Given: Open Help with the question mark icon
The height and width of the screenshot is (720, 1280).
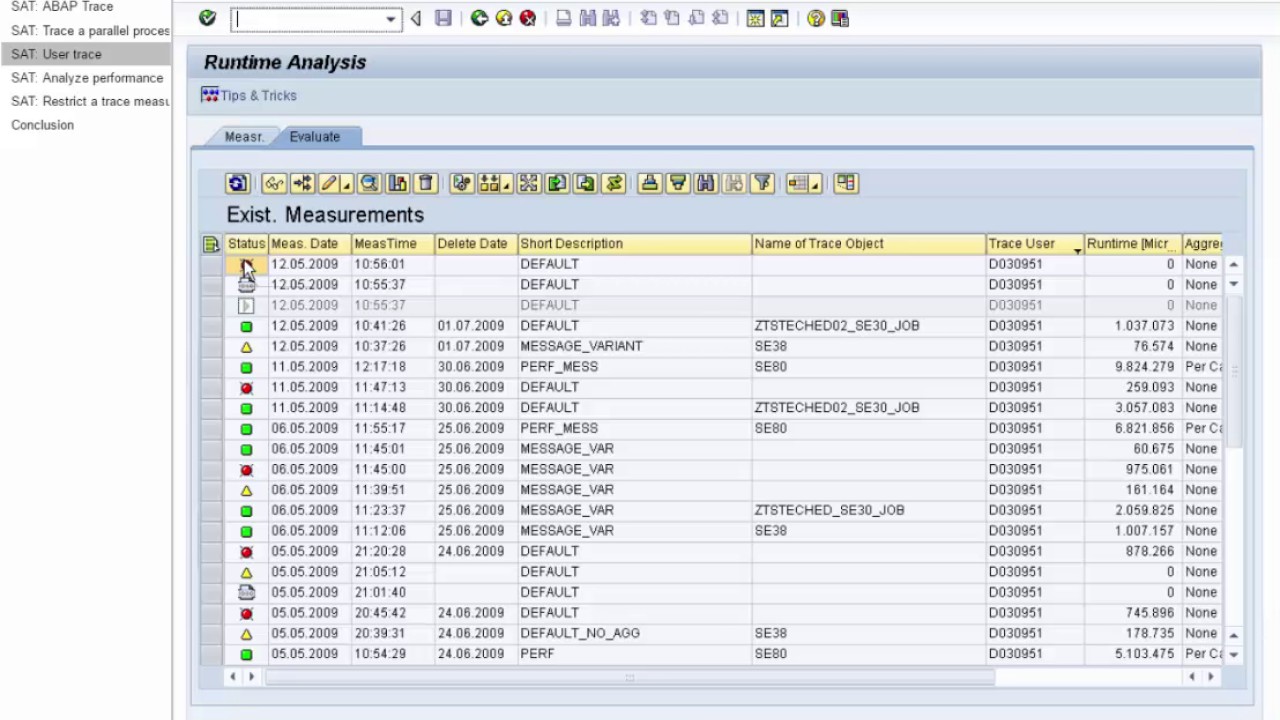Looking at the screenshot, I should 816,18.
